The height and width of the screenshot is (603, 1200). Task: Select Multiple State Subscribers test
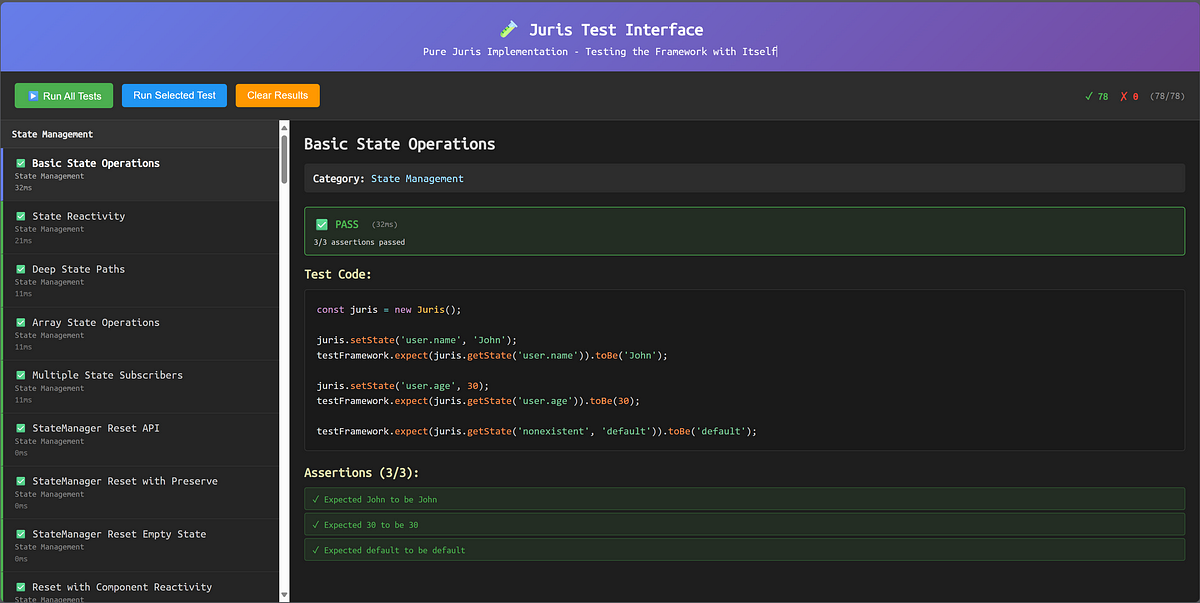tap(140, 386)
